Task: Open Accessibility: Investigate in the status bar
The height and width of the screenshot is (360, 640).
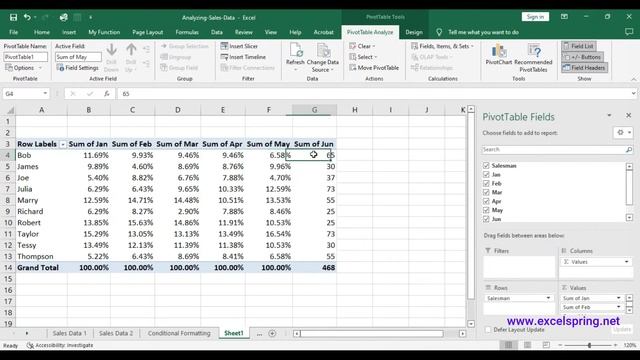Action: coord(60,345)
